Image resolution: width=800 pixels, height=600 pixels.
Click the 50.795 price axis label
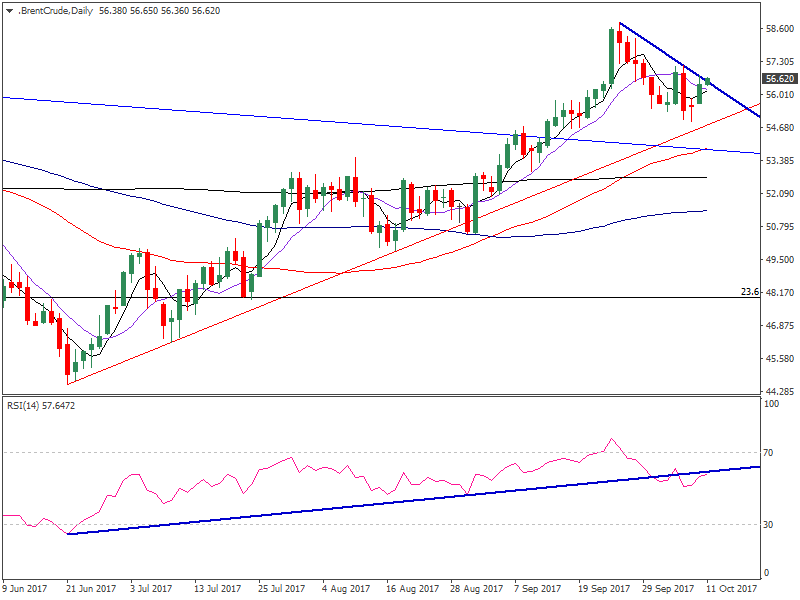click(780, 227)
